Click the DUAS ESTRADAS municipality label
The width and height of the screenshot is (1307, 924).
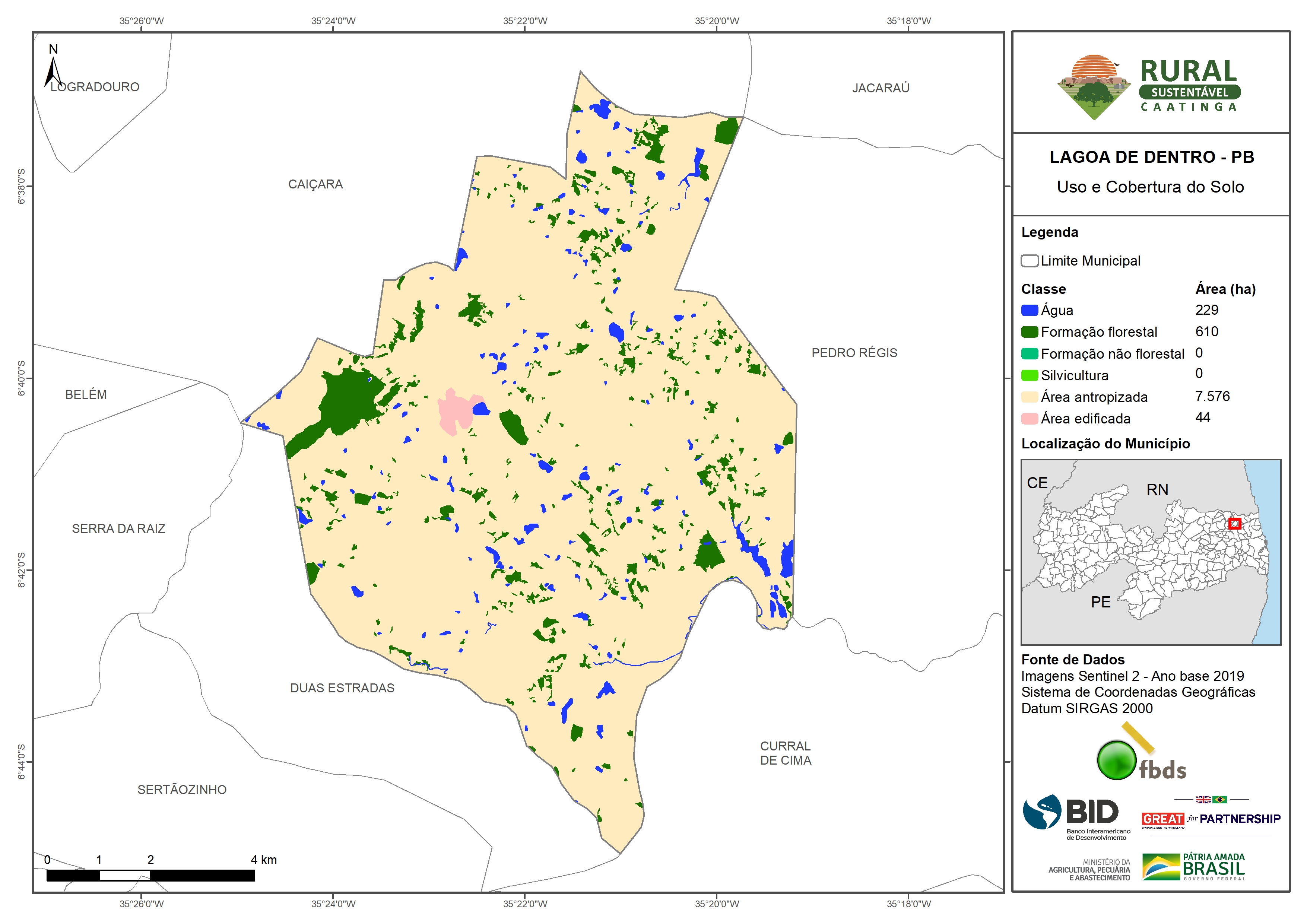342,688
